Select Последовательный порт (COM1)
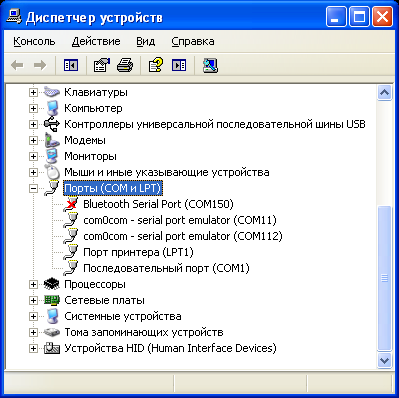This screenshot has height=398, width=399. 166,268
